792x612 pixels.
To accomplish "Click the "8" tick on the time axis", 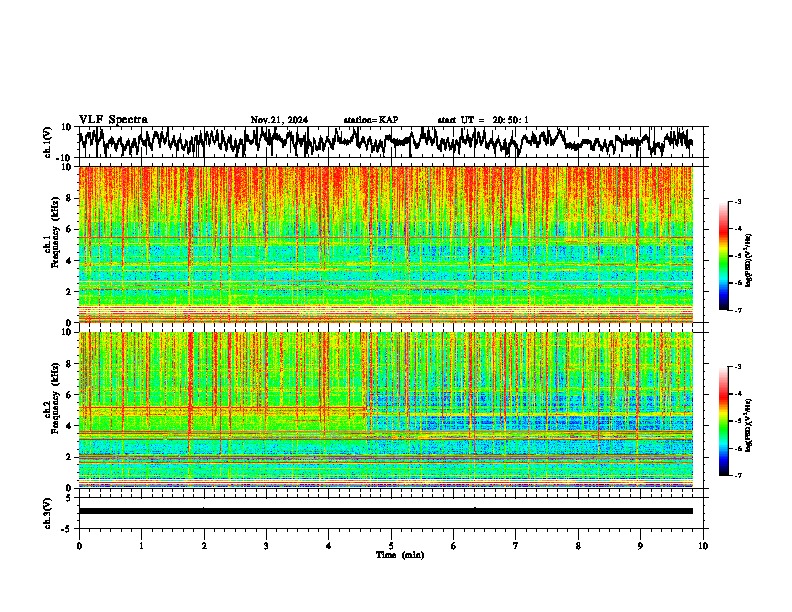I will [x=578, y=546].
